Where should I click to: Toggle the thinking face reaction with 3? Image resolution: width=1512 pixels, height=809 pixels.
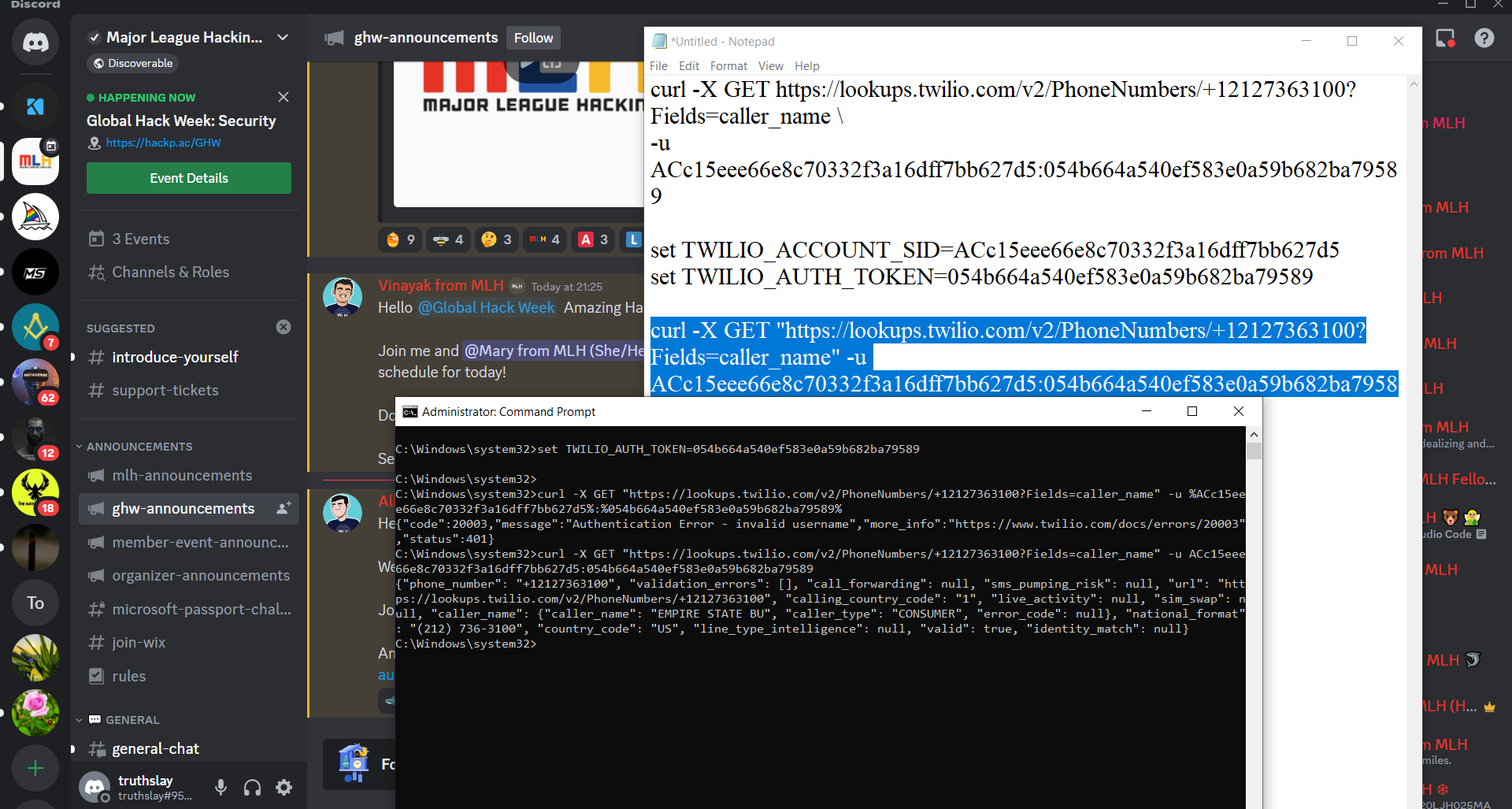click(x=497, y=239)
